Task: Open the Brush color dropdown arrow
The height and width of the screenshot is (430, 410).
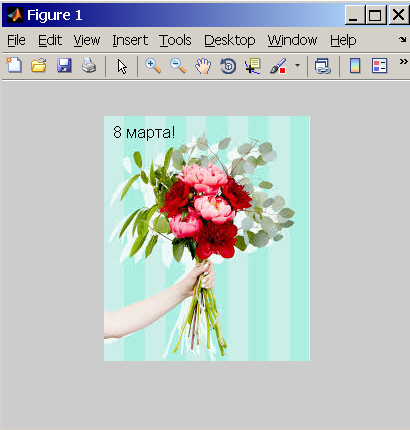Action: (x=297, y=65)
